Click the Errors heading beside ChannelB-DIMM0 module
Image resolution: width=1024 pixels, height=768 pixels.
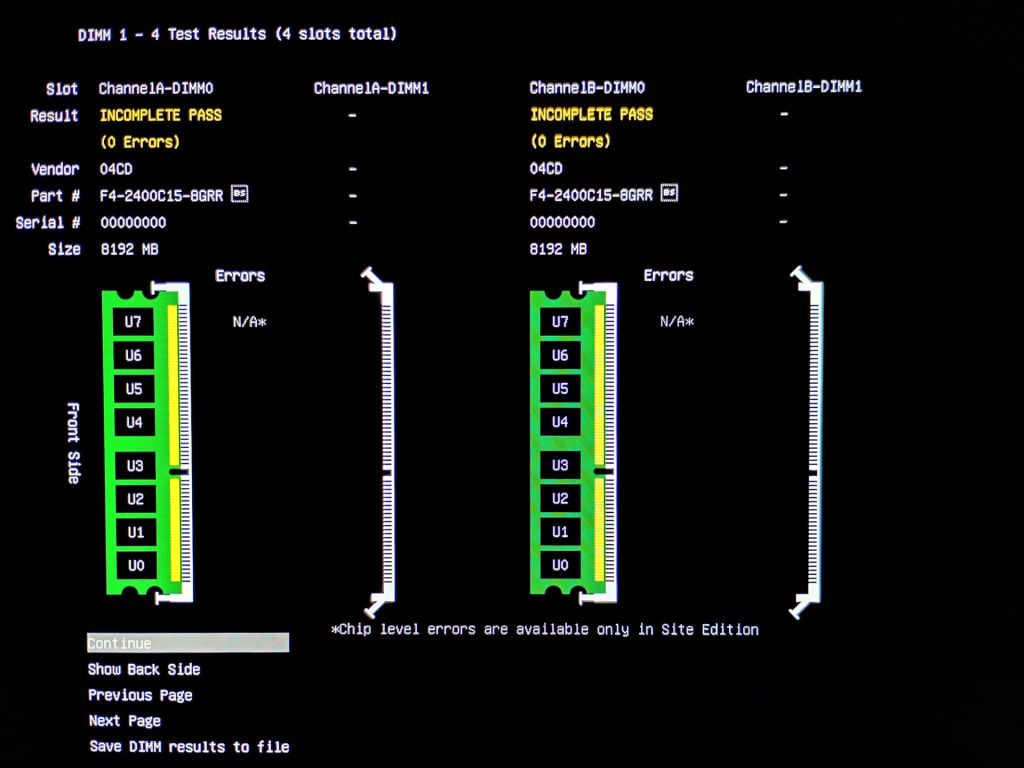point(669,276)
